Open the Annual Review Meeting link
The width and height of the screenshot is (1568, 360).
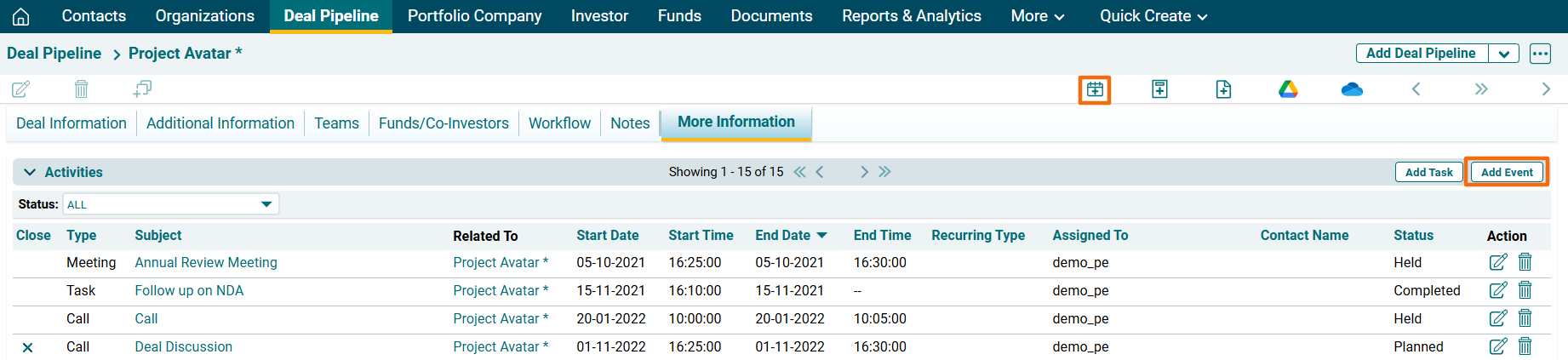point(206,262)
